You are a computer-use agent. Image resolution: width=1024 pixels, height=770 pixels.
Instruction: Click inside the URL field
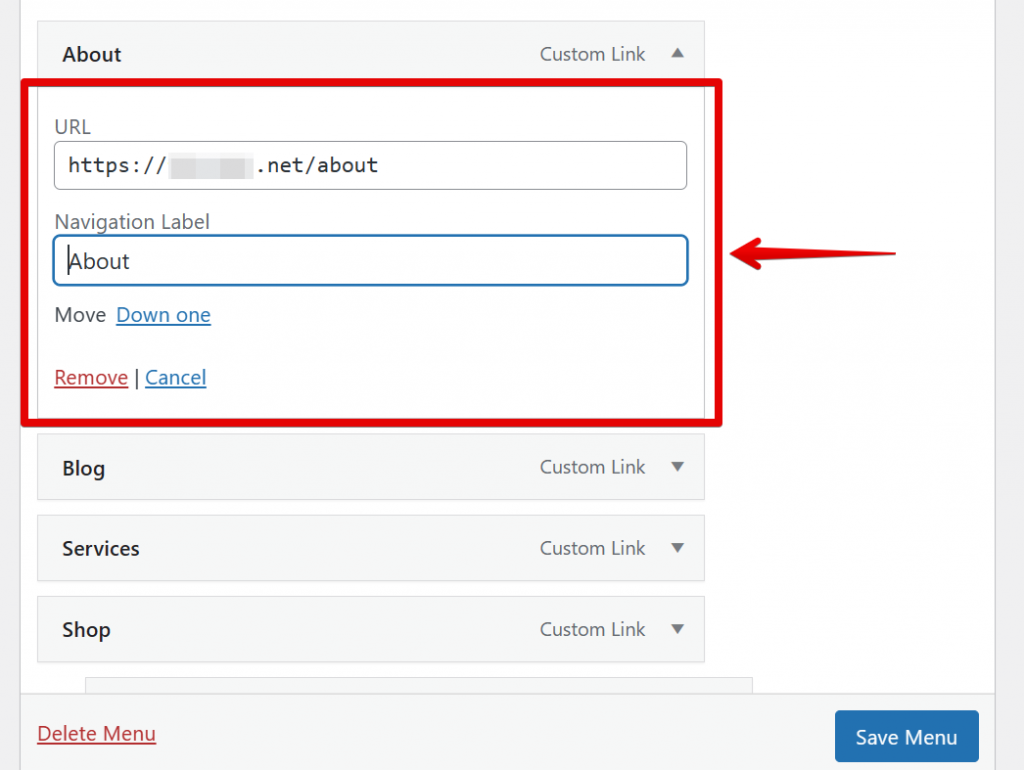(370, 165)
